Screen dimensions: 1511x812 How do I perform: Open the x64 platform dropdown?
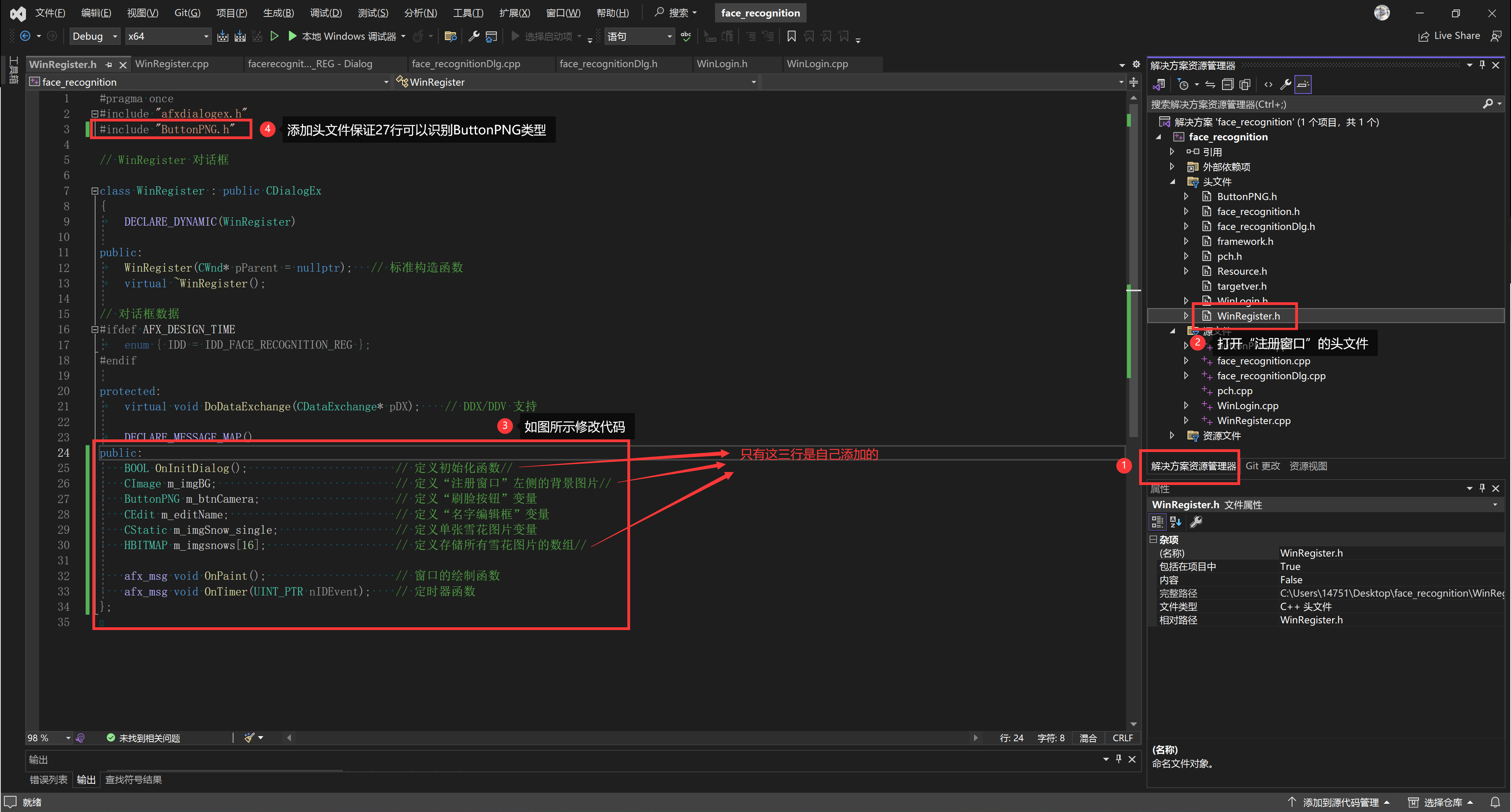pos(168,37)
